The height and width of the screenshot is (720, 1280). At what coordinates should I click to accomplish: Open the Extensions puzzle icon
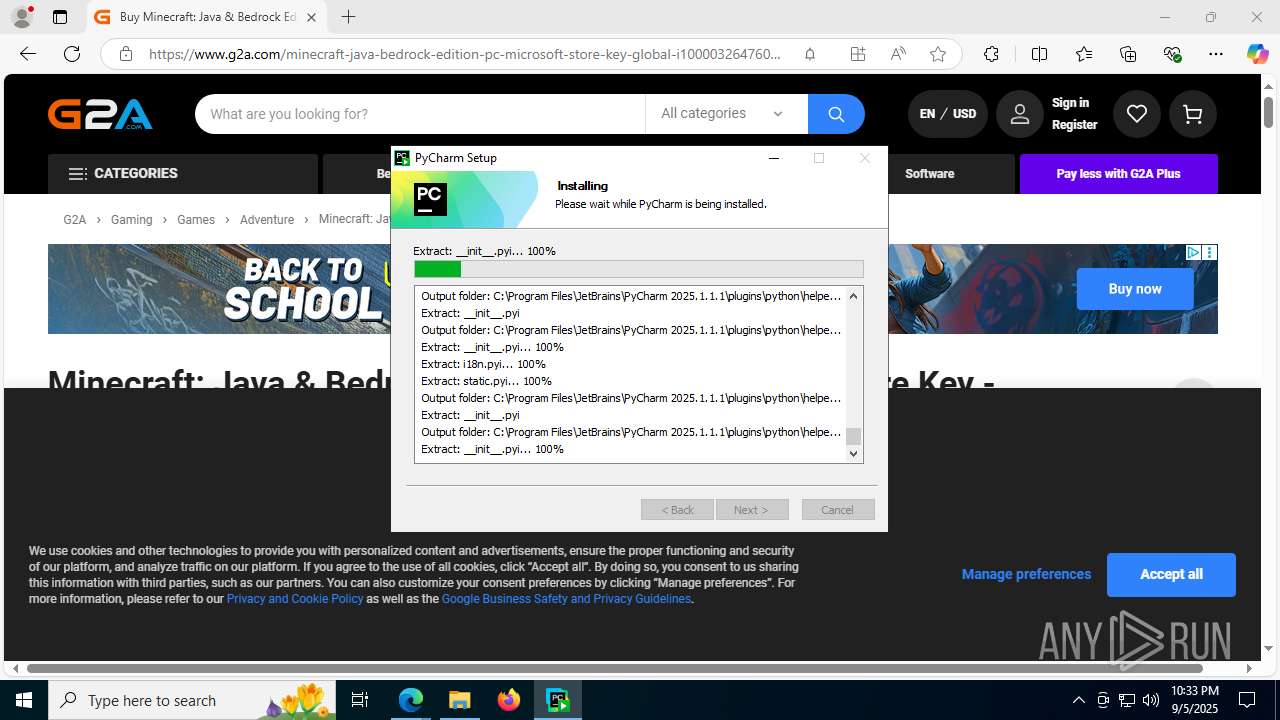coord(991,54)
